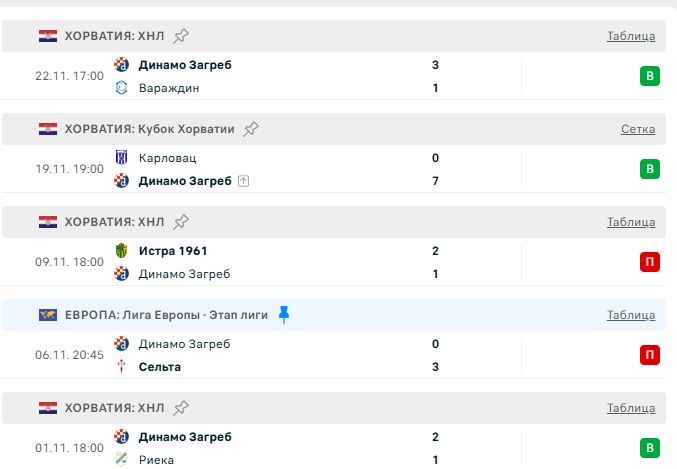This screenshot has width=677, height=469.
Task: Click the Europe flag icon for Лига Европы
Action: [x=48, y=315]
